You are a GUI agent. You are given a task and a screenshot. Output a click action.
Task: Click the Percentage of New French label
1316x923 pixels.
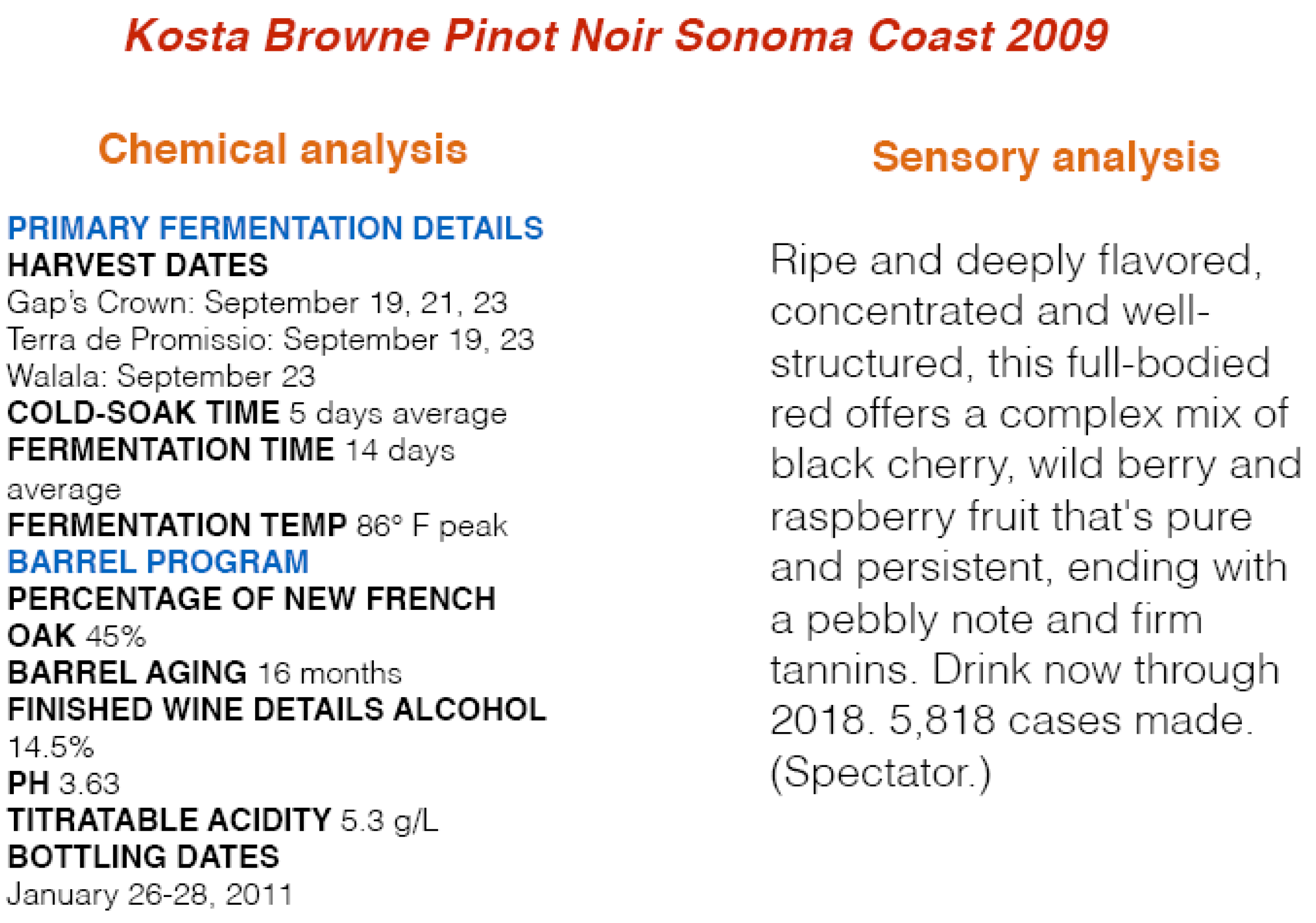[x=252, y=599]
